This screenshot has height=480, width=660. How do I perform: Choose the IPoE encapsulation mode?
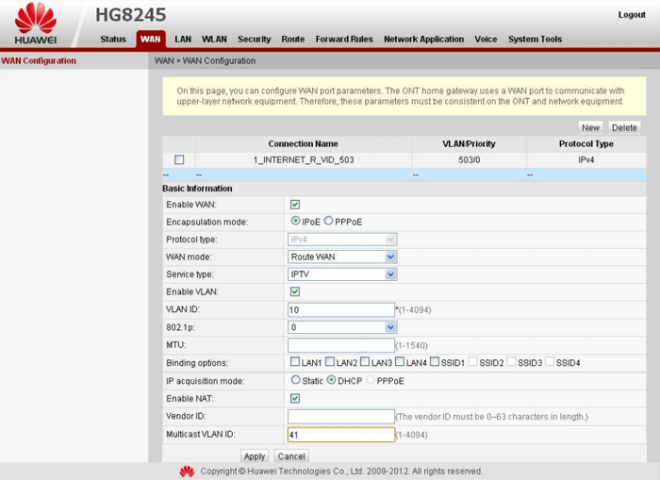tap(295, 221)
